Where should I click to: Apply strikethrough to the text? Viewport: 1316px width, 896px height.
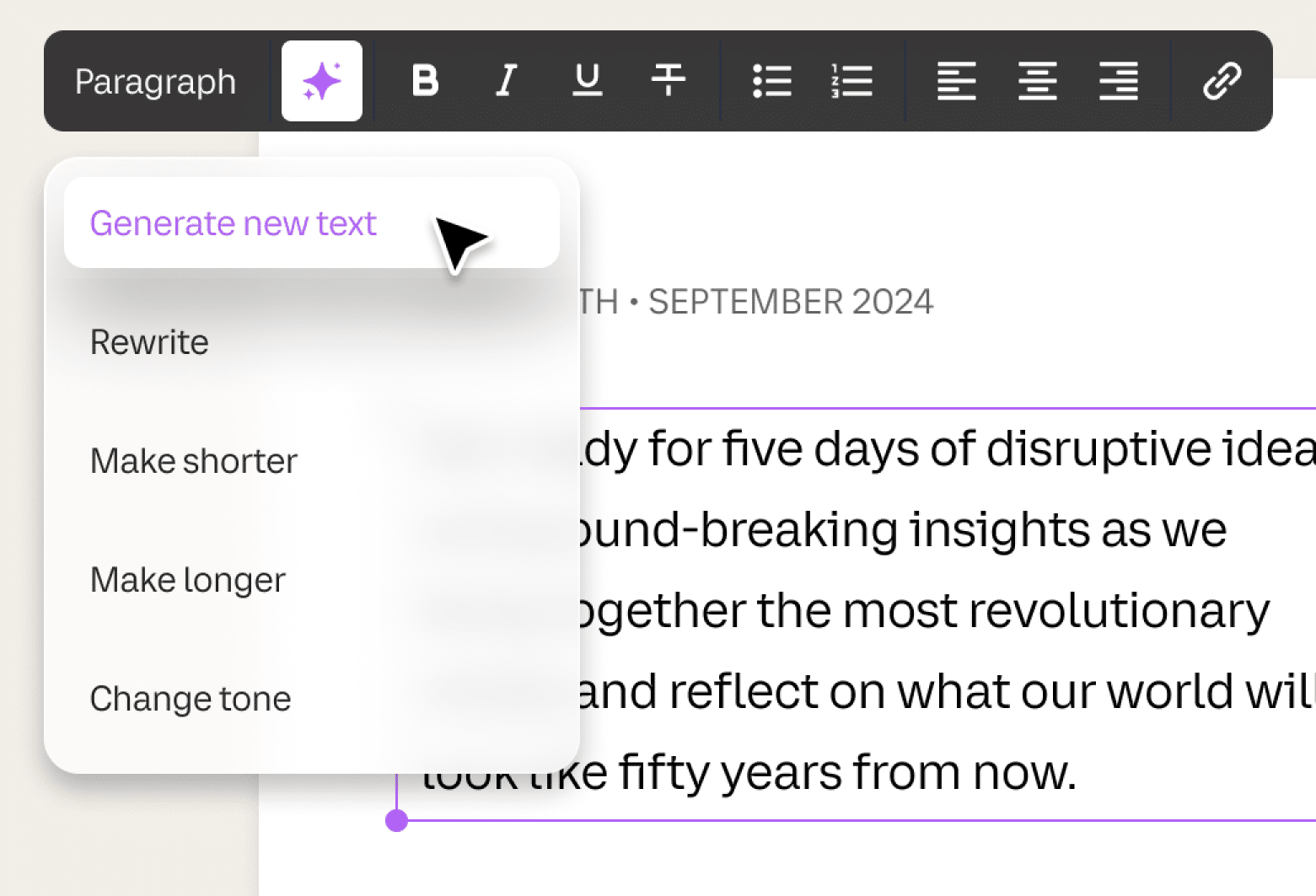[668, 82]
